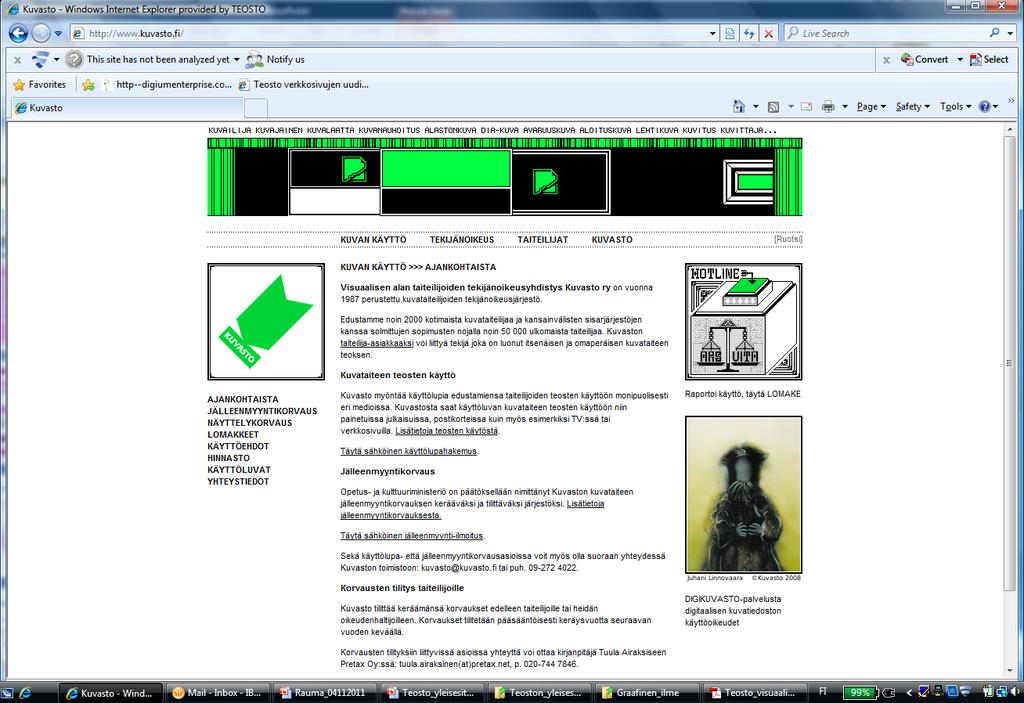Open HINNASTO in the left menu
The image size is (1024, 703).
[x=228, y=458]
